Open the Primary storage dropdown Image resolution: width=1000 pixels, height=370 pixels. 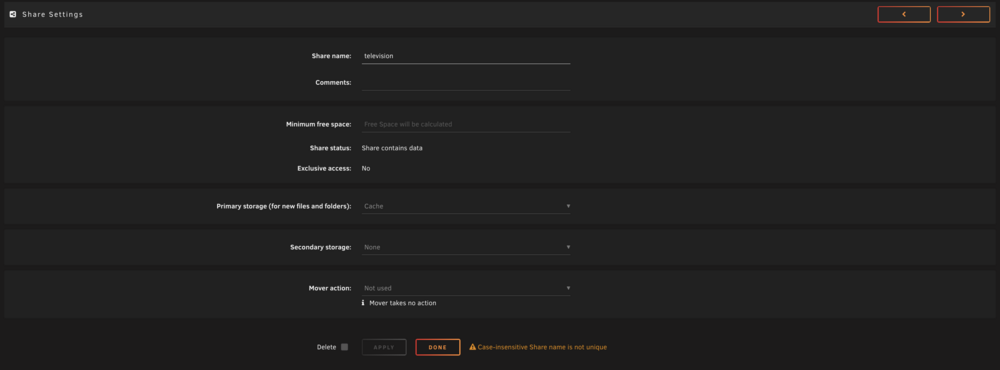click(x=466, y=206)
